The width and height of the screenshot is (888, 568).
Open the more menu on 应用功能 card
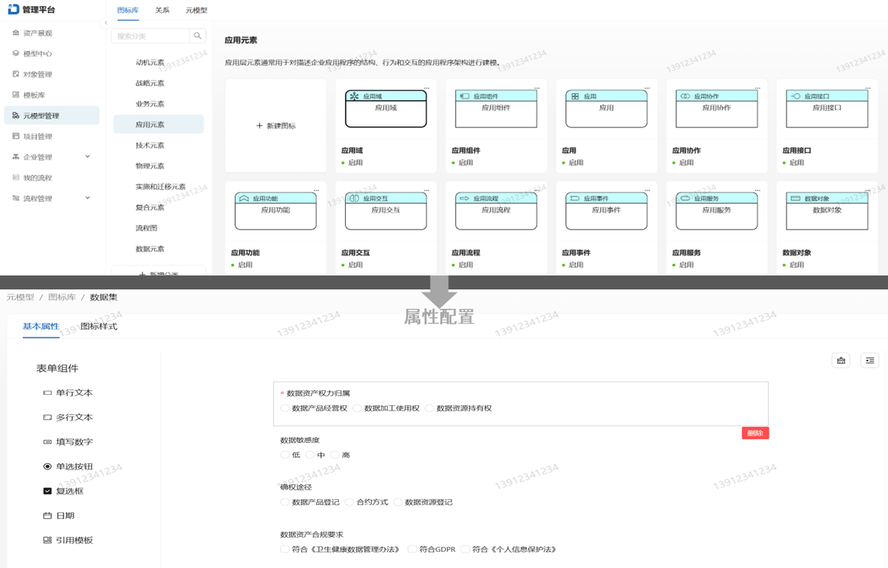[316, 190]
